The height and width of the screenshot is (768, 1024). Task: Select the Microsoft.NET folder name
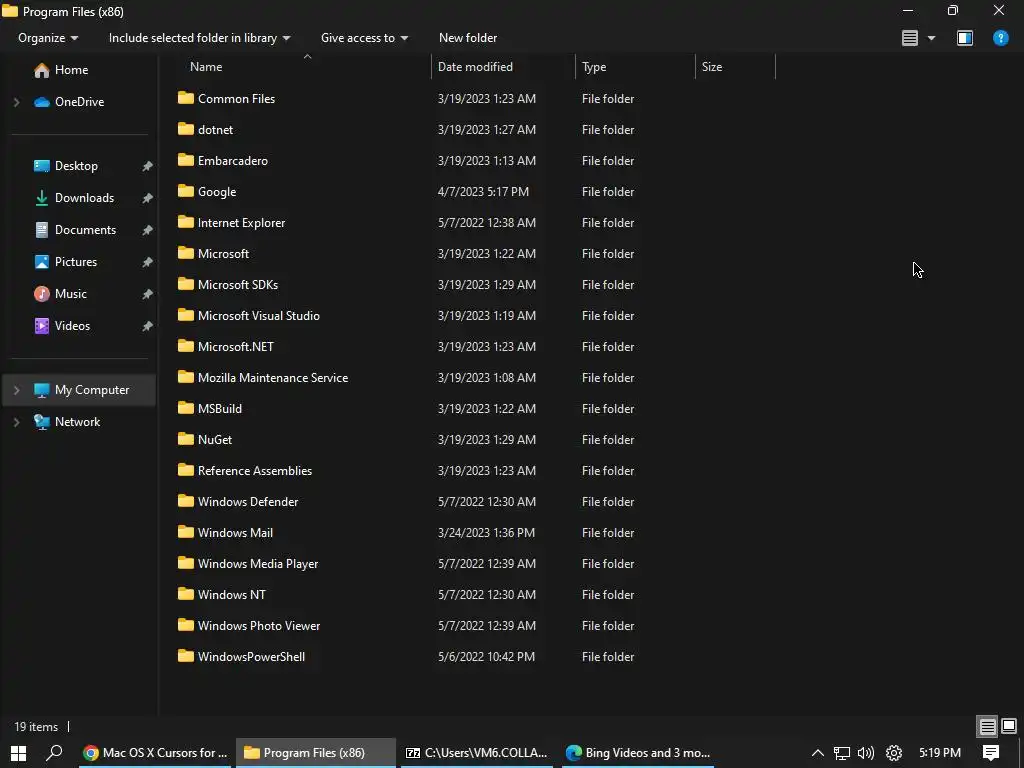pyautogui.click(x=236, y=347)
